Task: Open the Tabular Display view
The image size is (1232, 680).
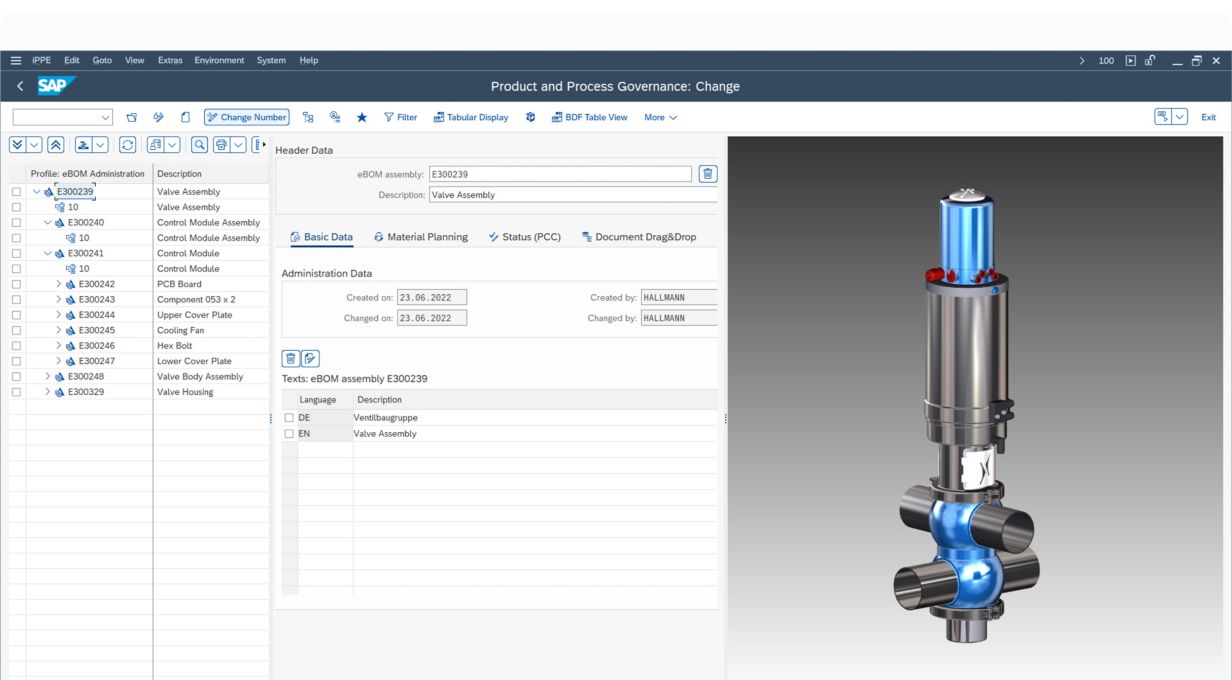Action: pyautogui.click(x=470, y=117)
